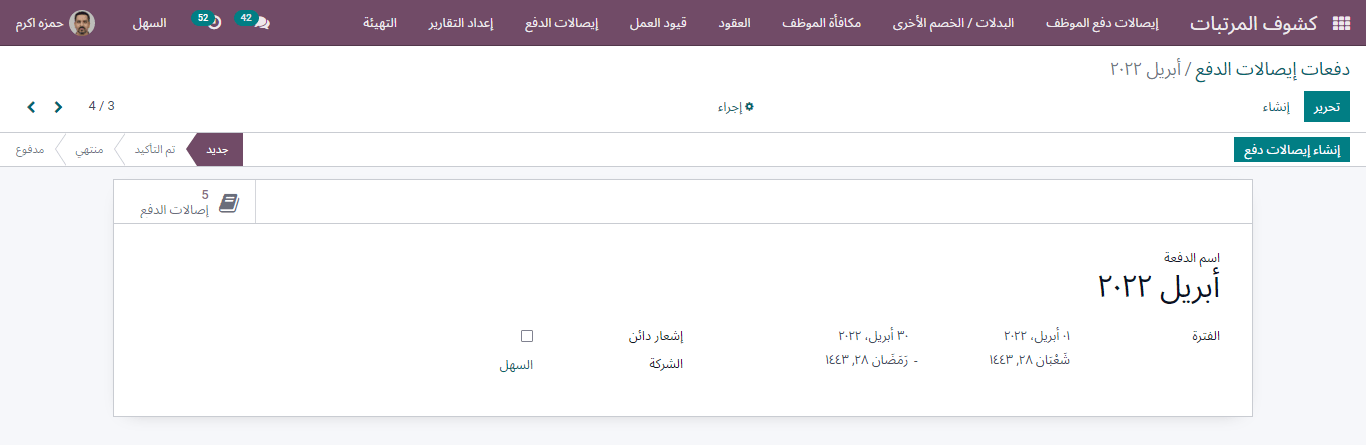The width and height of the screenshot is (1366, 445).
Task: Open the apps grid menu icon
Action: click(1340, 23)
